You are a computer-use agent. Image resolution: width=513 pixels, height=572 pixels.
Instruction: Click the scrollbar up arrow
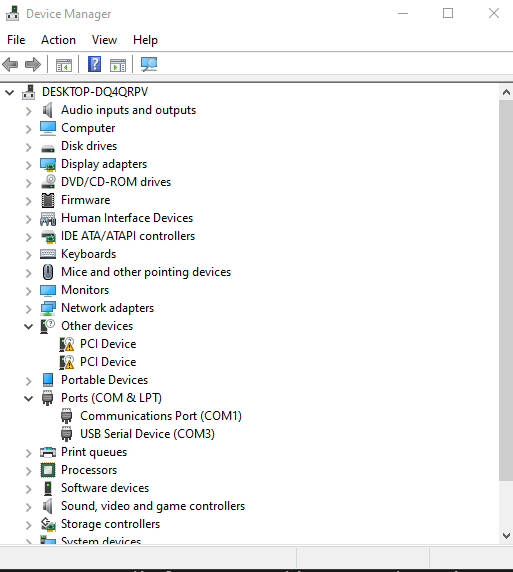tap(506, 92)
